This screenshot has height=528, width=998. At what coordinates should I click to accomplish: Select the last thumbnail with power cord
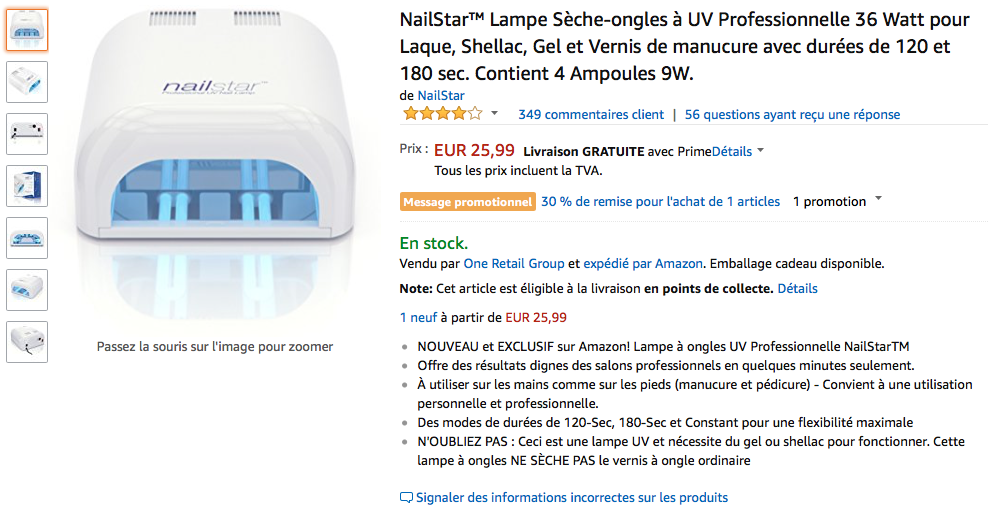coord(27,342)
